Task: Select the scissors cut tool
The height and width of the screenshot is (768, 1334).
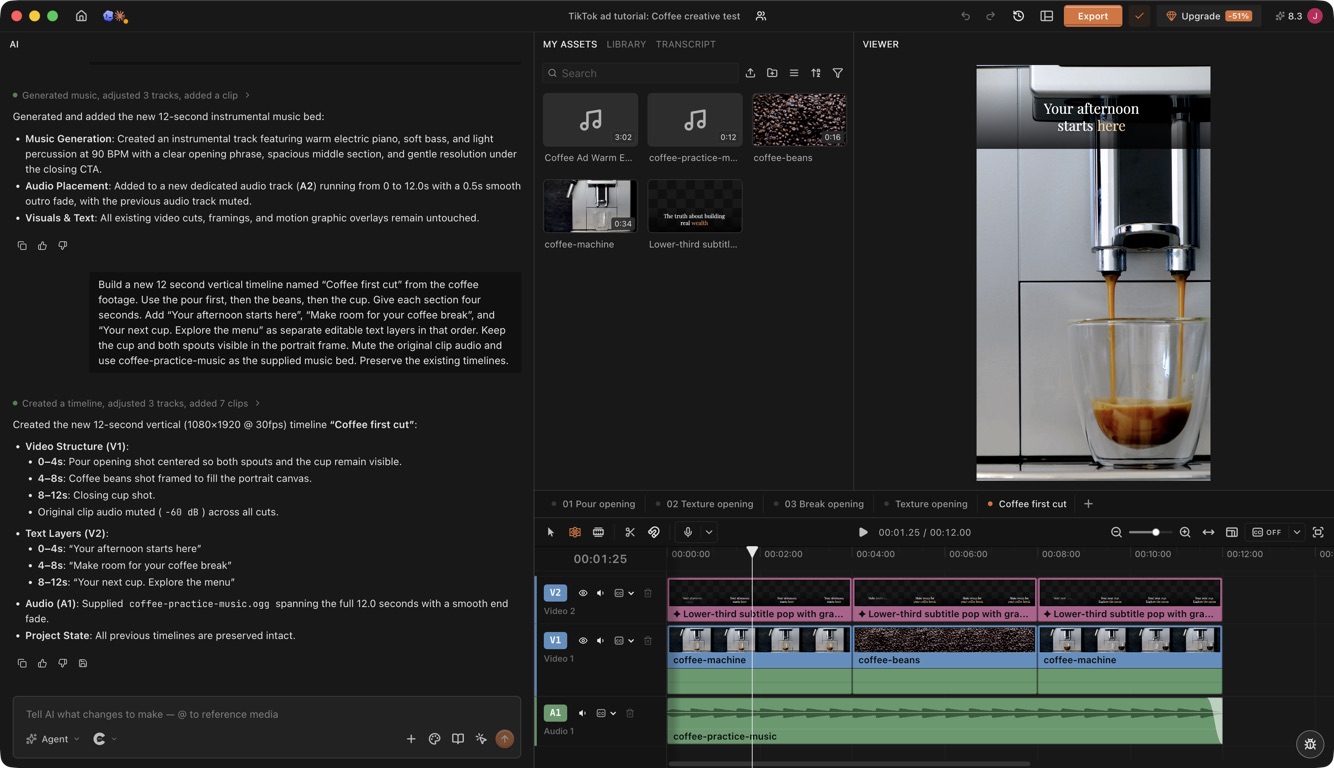Action: pos(630,532)
